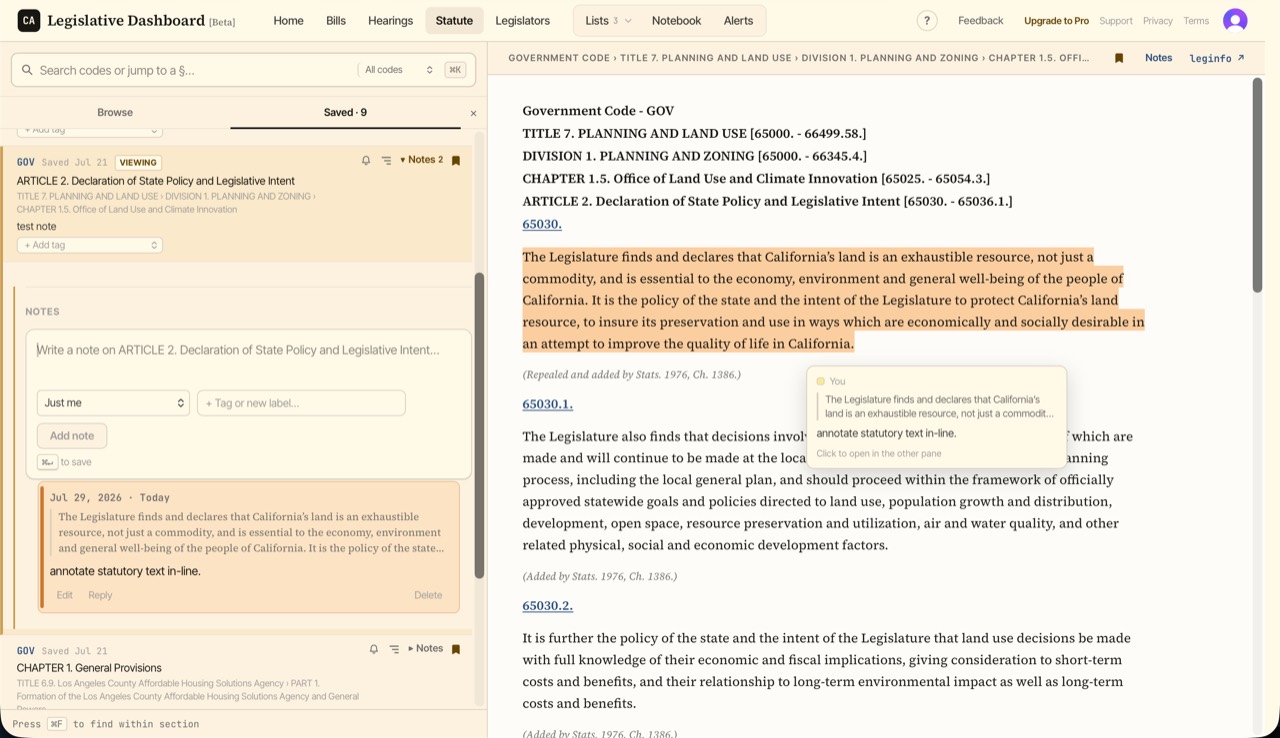Select the Saved · 9 tab

click(x=345, y=112)
